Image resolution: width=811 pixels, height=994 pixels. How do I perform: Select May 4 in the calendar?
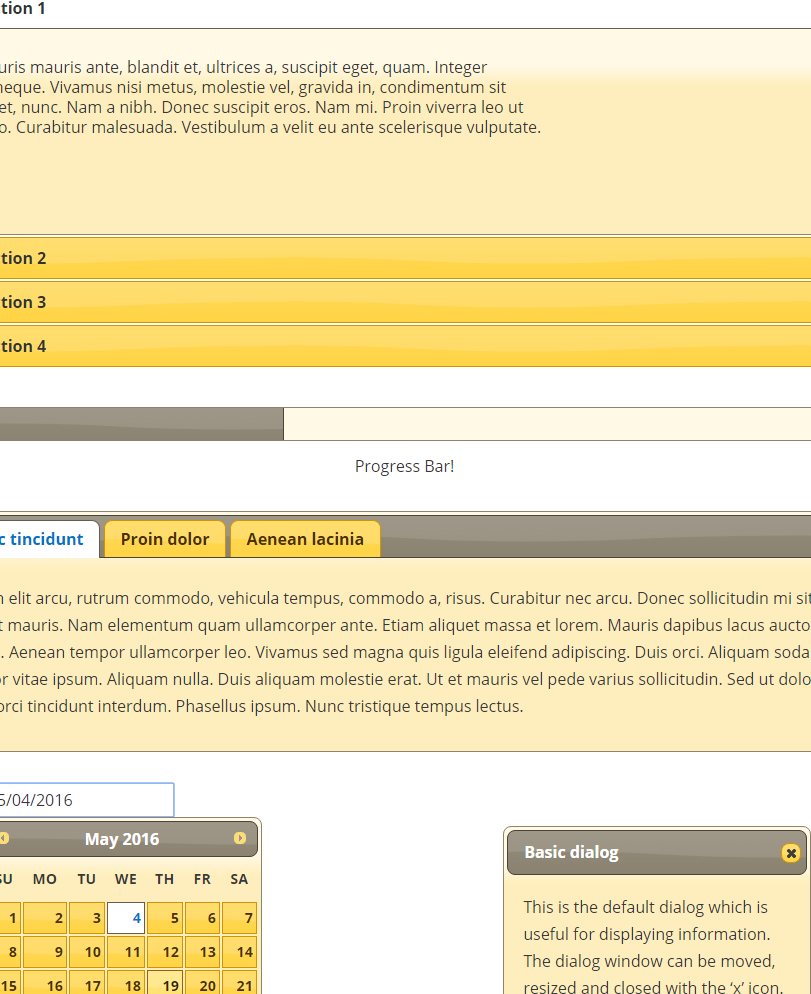click(126, 918)
